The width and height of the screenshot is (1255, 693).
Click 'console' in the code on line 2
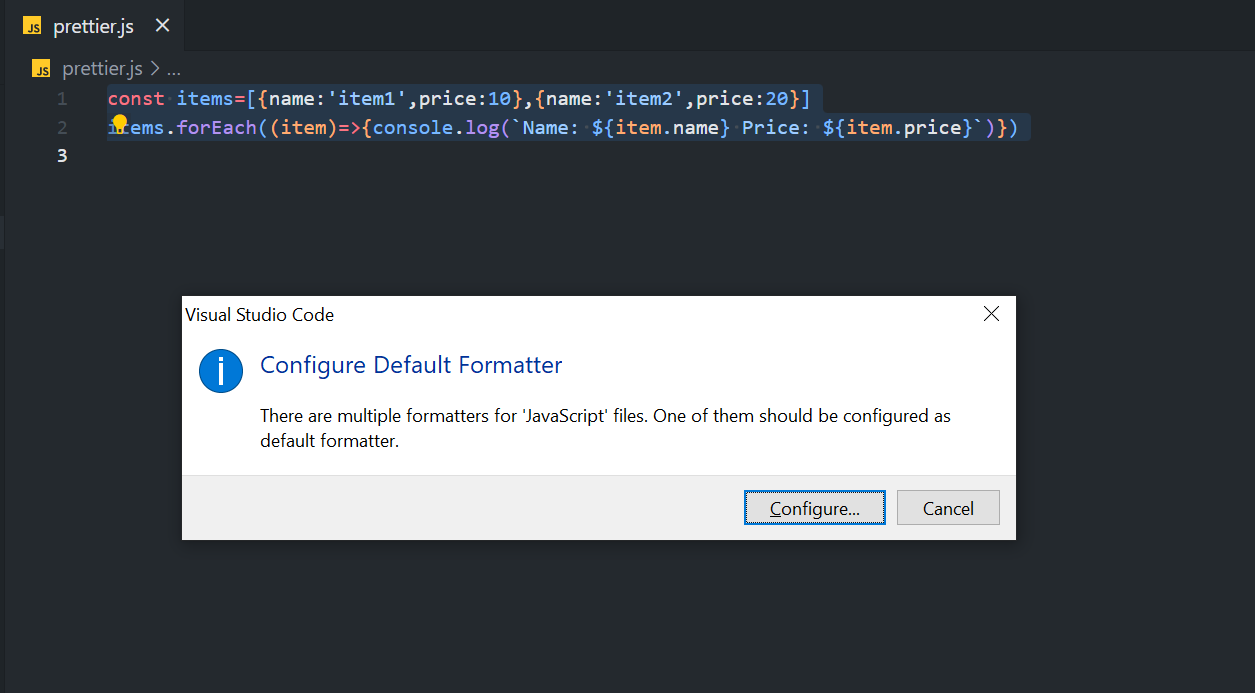point(413,128)
